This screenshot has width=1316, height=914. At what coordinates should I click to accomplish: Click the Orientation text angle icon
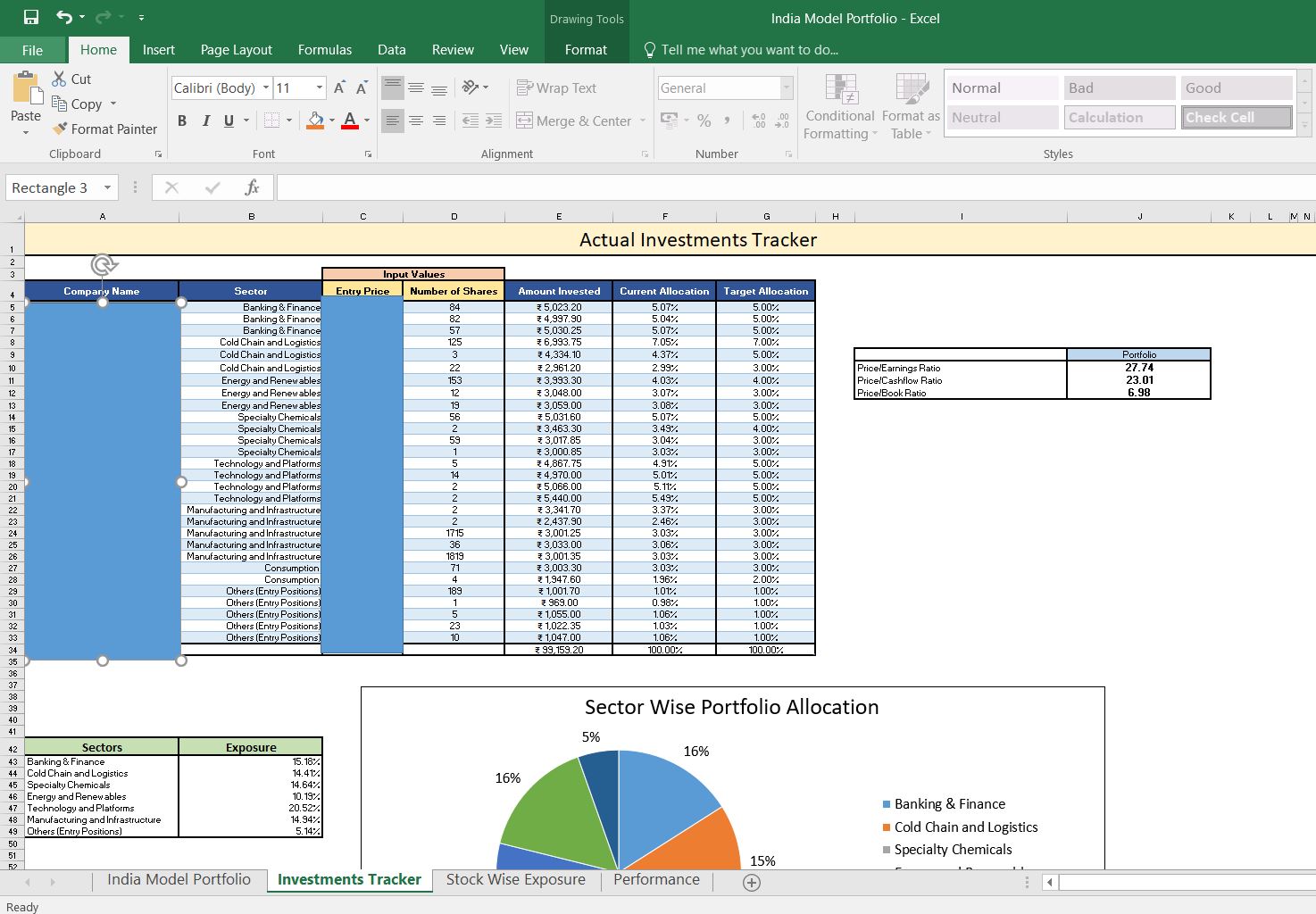point(471,87)
